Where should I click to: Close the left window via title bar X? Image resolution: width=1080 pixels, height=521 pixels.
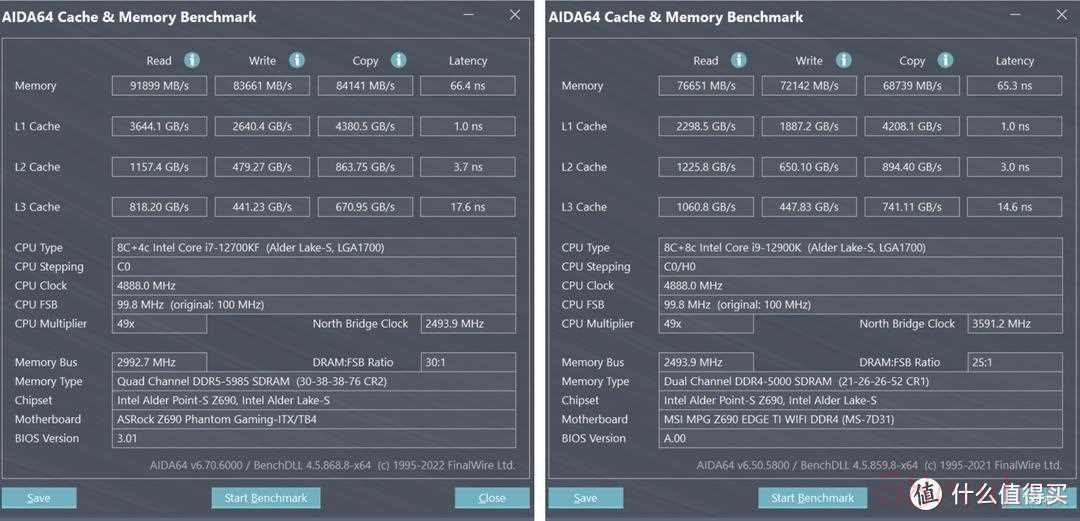[x=515, y=14]
